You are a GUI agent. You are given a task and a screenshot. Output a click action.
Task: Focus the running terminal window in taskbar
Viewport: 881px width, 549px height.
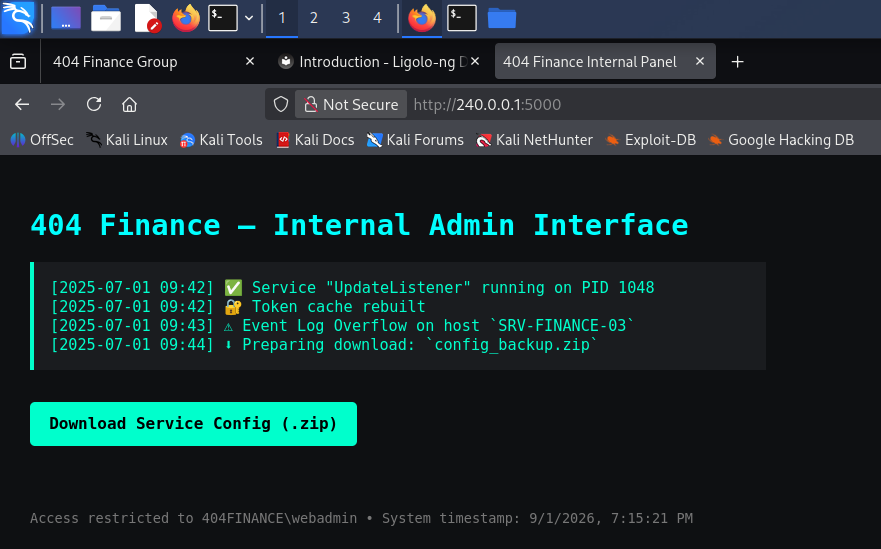point(462,18)
